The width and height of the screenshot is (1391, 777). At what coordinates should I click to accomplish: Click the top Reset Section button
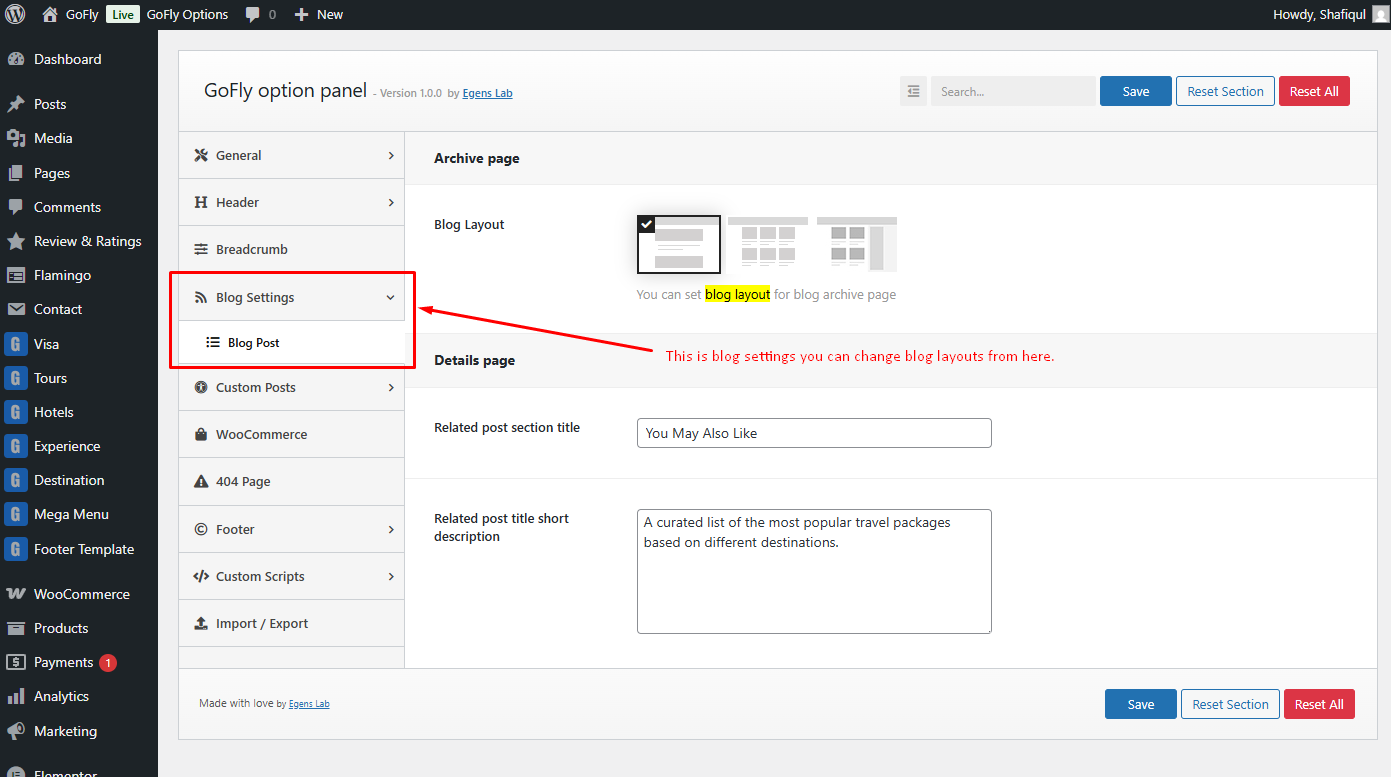[x=1226, y=91]
